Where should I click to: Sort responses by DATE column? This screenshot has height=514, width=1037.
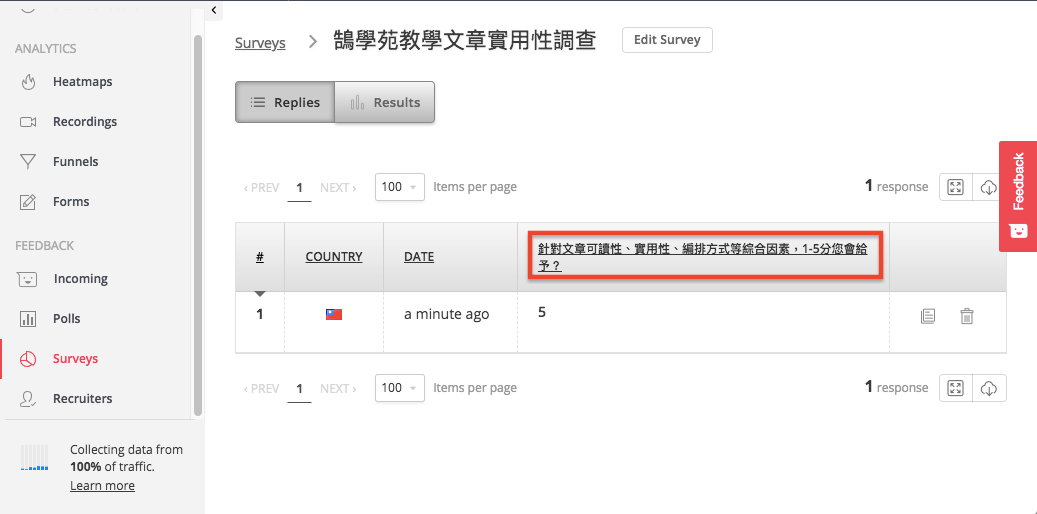[419, 257]
